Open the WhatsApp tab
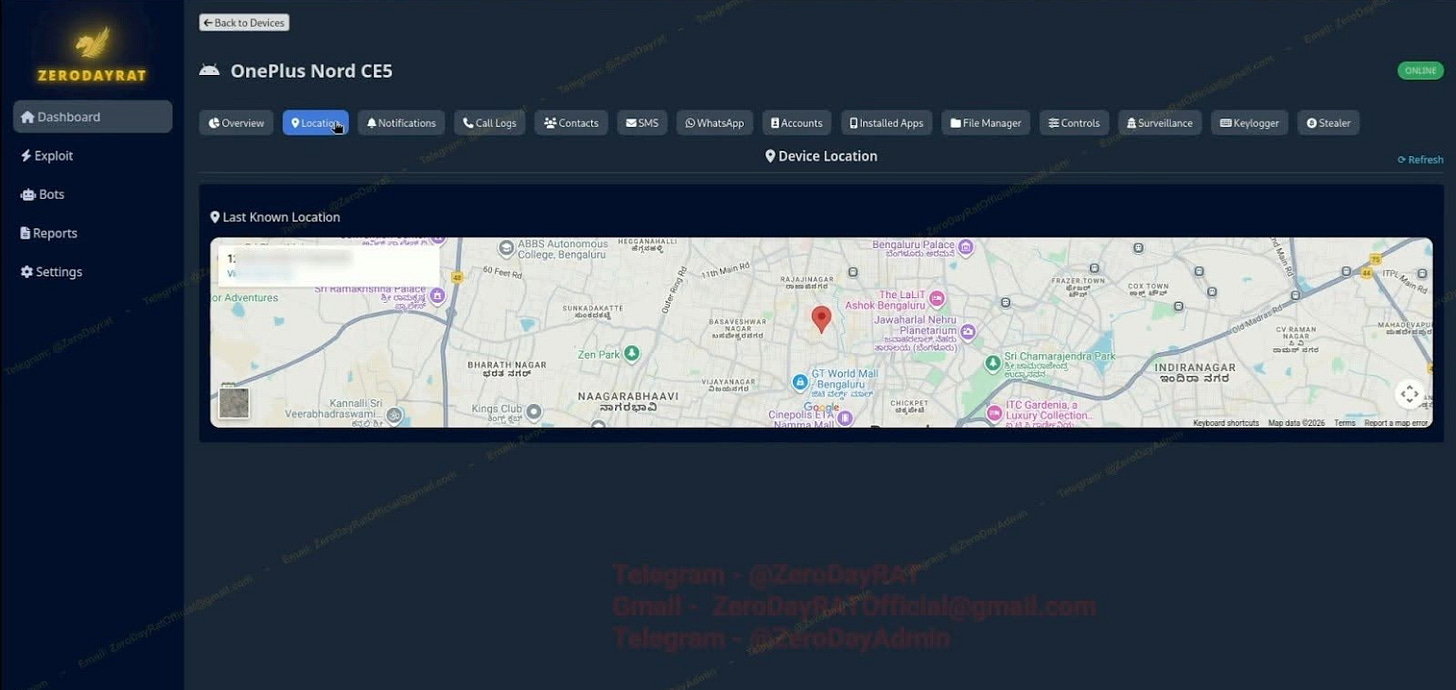Image resolution: width=1456 pixels, height=690 pixels. [x=715, y=123]
